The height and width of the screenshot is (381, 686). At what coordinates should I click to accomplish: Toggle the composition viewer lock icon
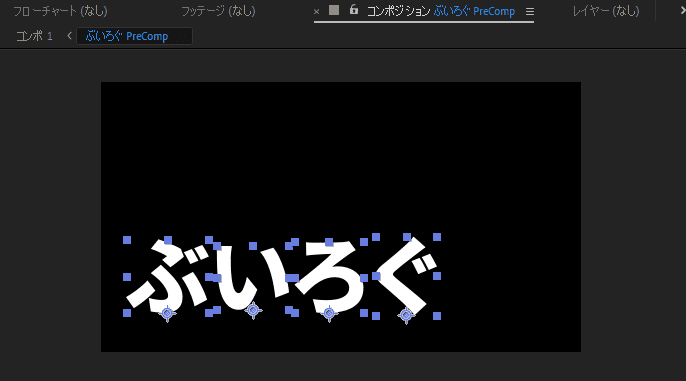354,10
